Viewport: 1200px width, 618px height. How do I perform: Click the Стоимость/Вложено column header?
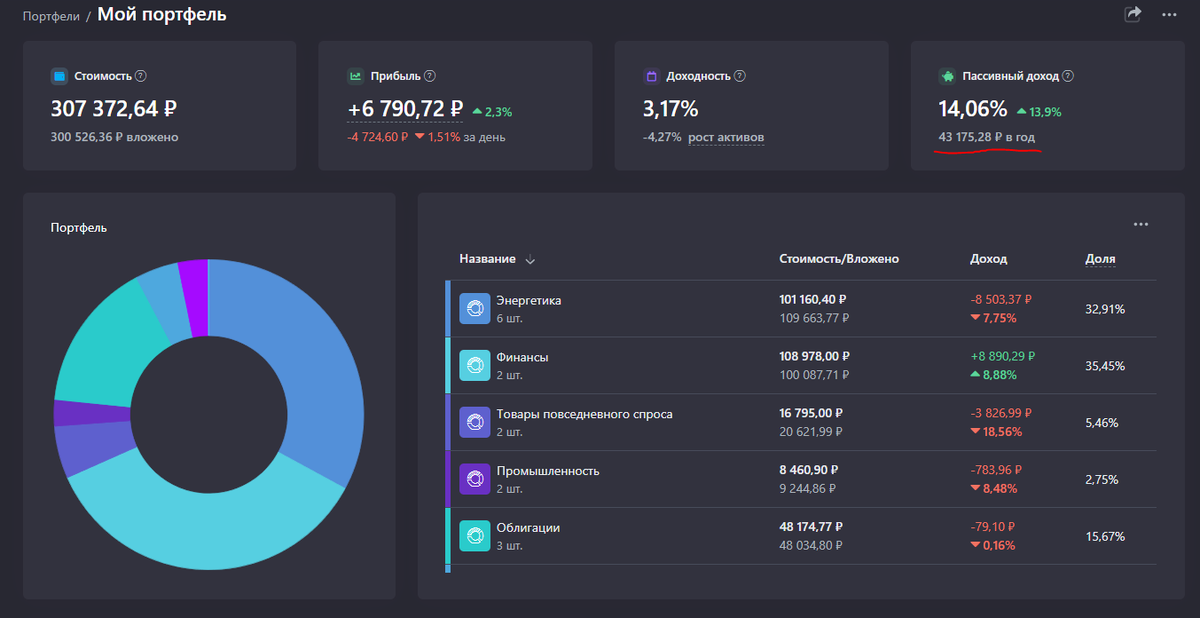(x=839, y=259)
